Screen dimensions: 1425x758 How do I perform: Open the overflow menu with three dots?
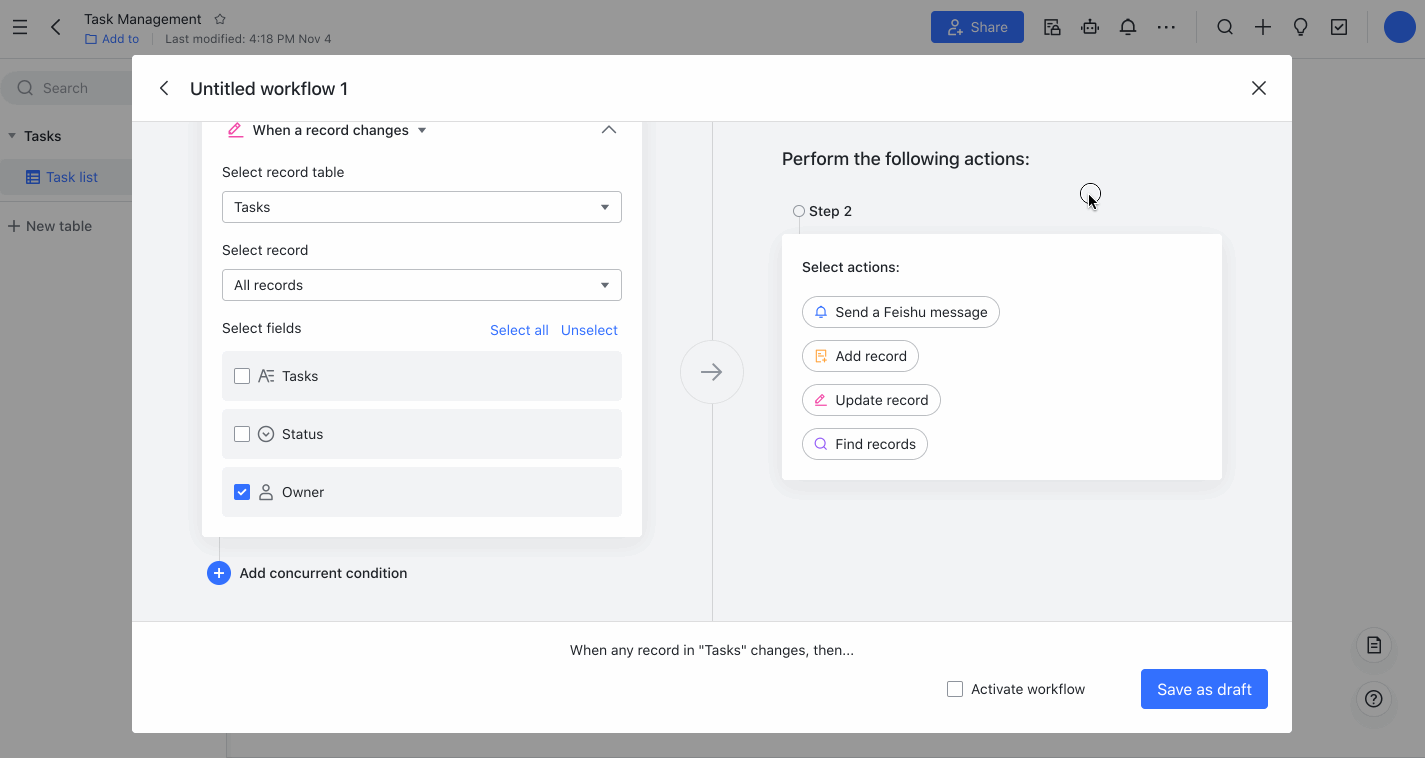click(1166, 27)
